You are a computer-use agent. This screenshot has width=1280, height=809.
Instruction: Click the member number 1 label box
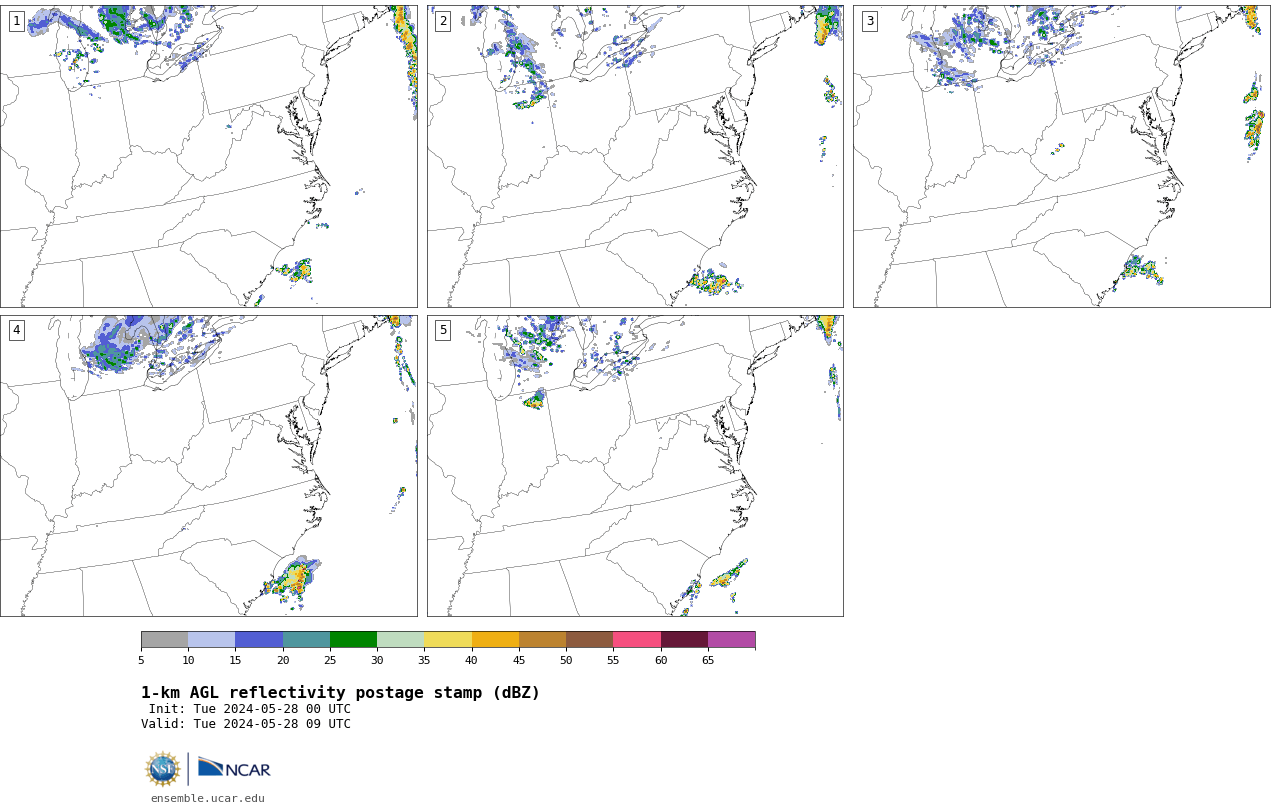tap(16, 21)
